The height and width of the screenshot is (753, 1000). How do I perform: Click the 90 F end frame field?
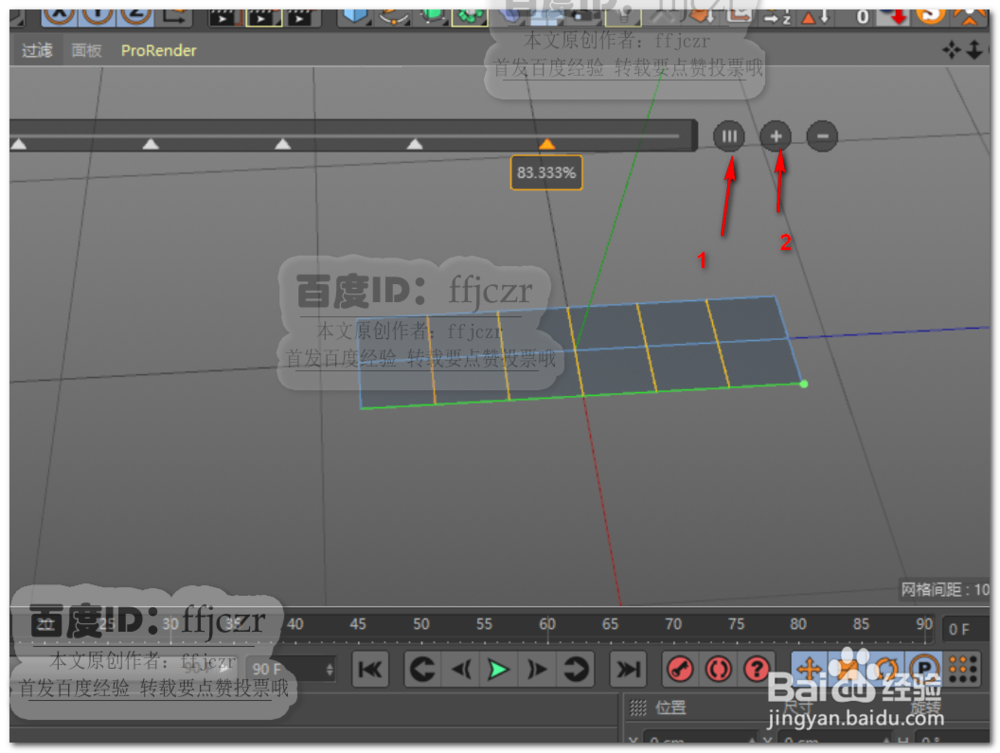291,669
